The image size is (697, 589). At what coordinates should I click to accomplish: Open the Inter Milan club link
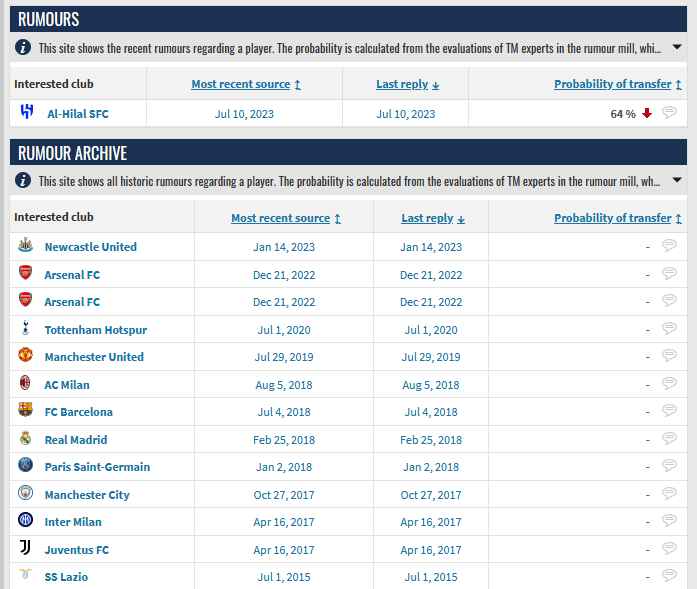(73, 522)
